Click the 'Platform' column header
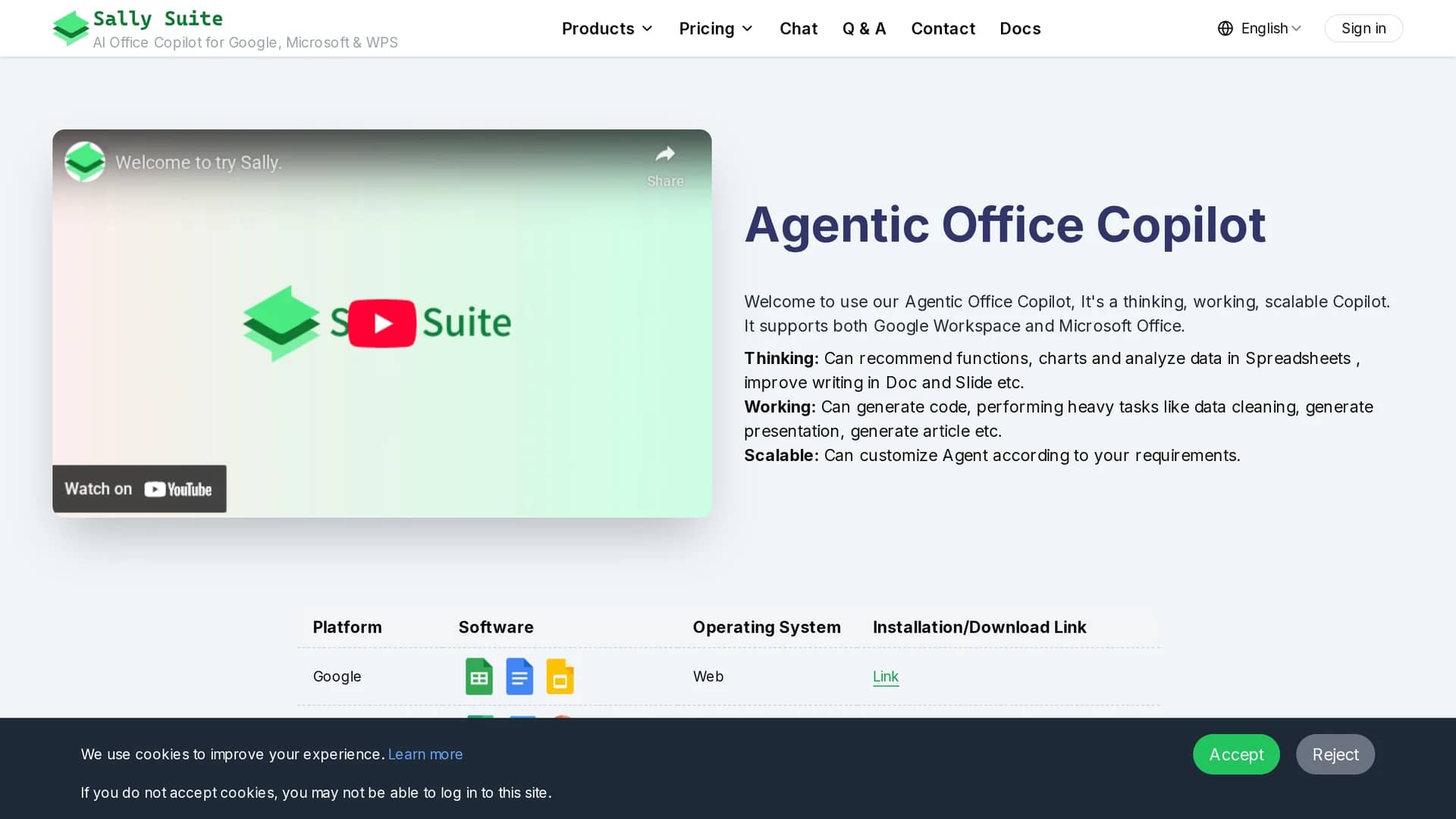Screen dimensions: 1456x819 347,627
